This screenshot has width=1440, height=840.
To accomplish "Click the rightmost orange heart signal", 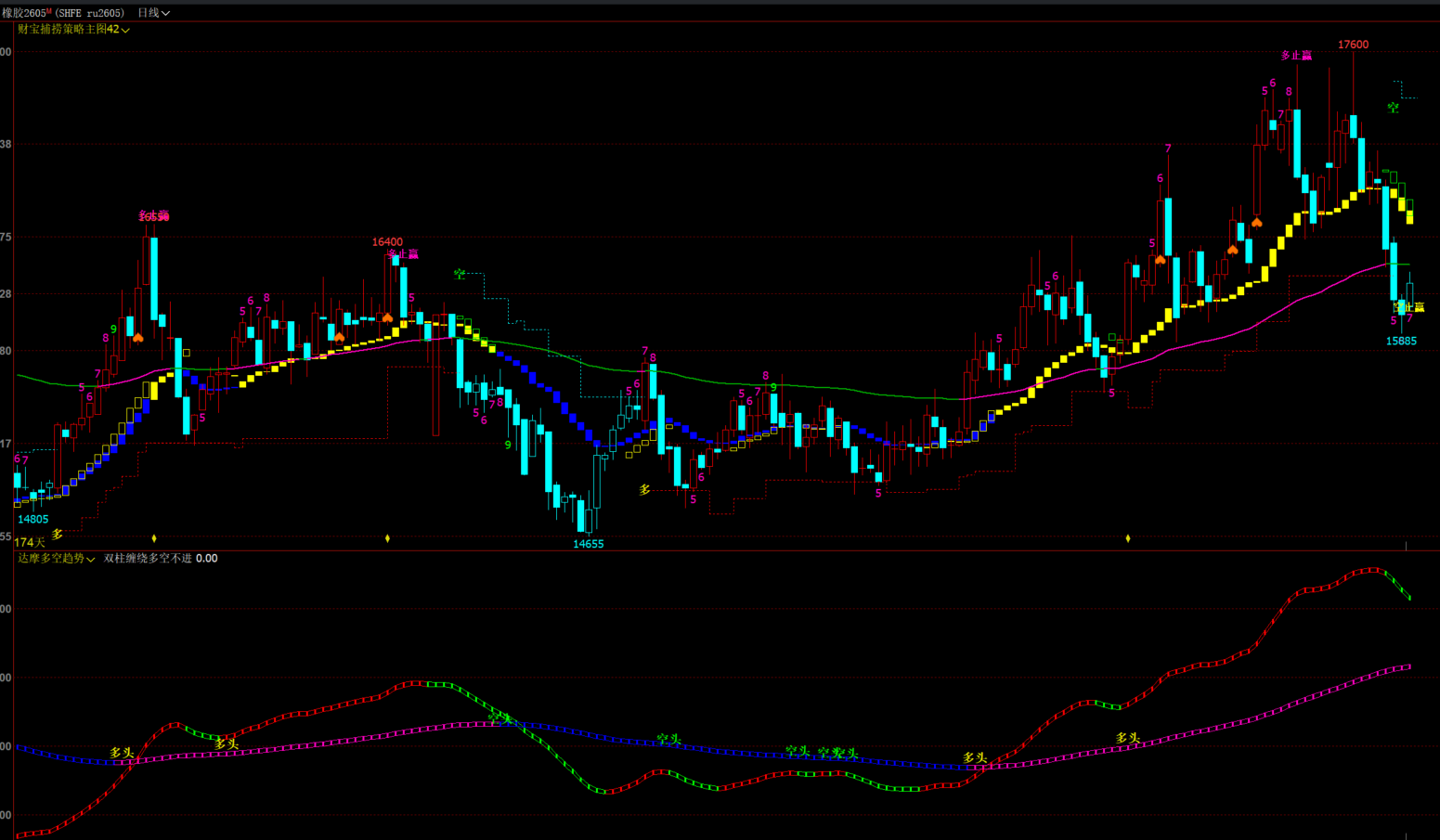I will click(x=1256, y=223).
